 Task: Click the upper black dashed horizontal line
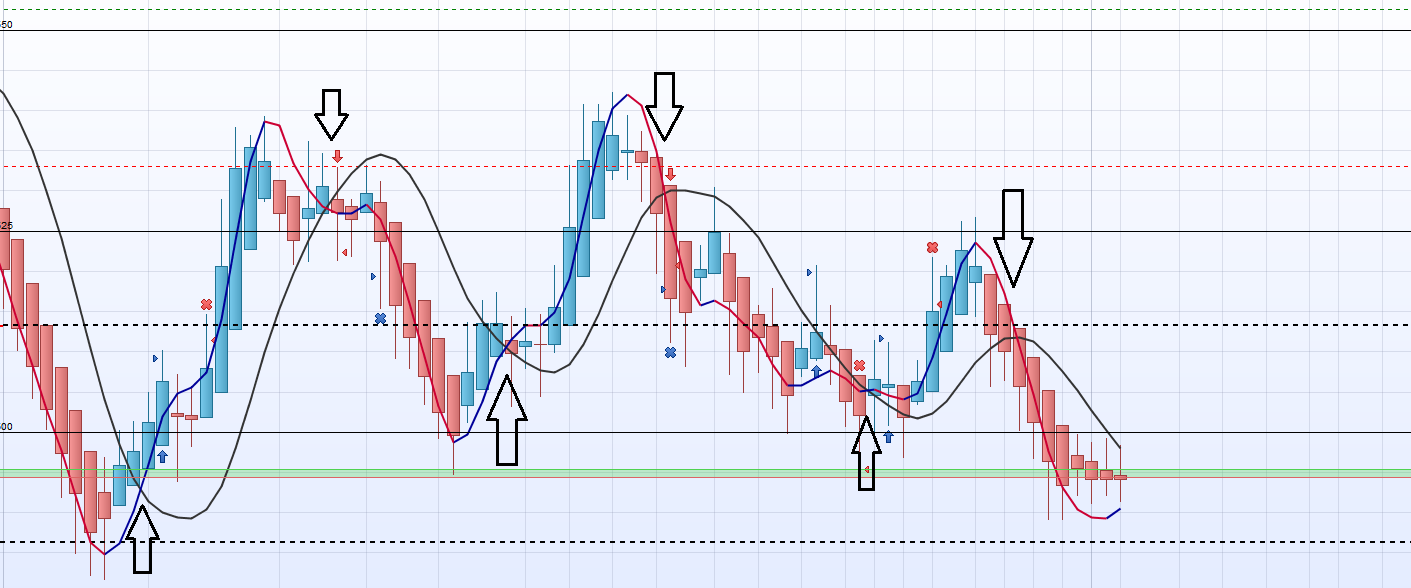(x=705, y=325)
